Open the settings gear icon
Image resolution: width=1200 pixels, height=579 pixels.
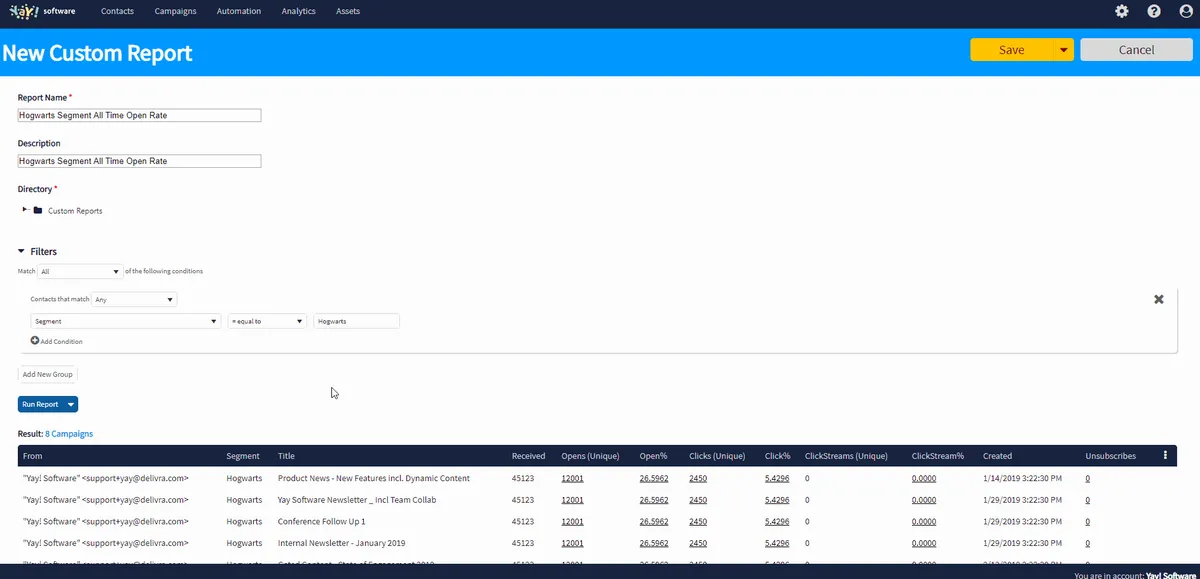coord(1122,11)
